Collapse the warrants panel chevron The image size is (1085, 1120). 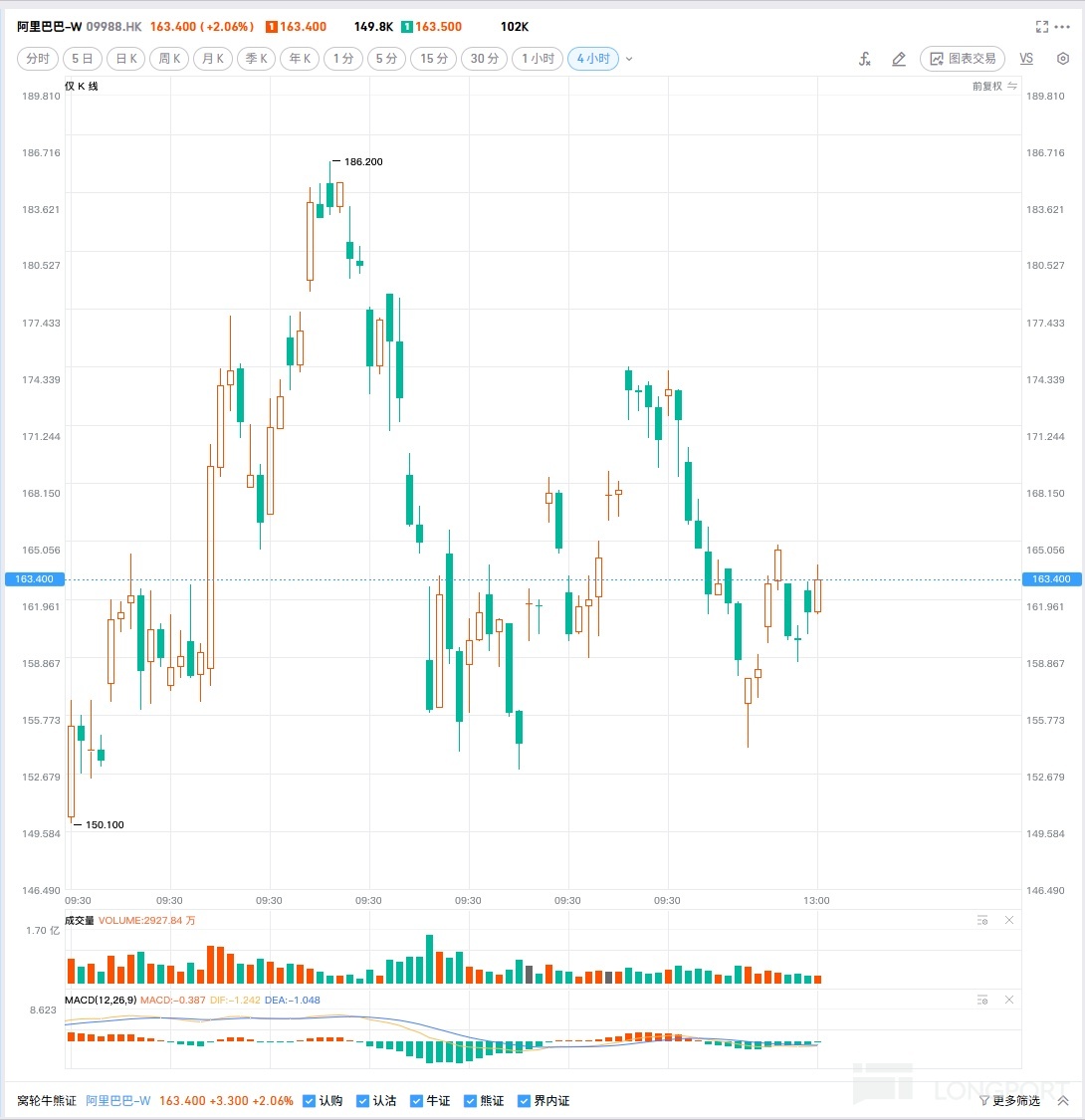click(1063, 1101)
